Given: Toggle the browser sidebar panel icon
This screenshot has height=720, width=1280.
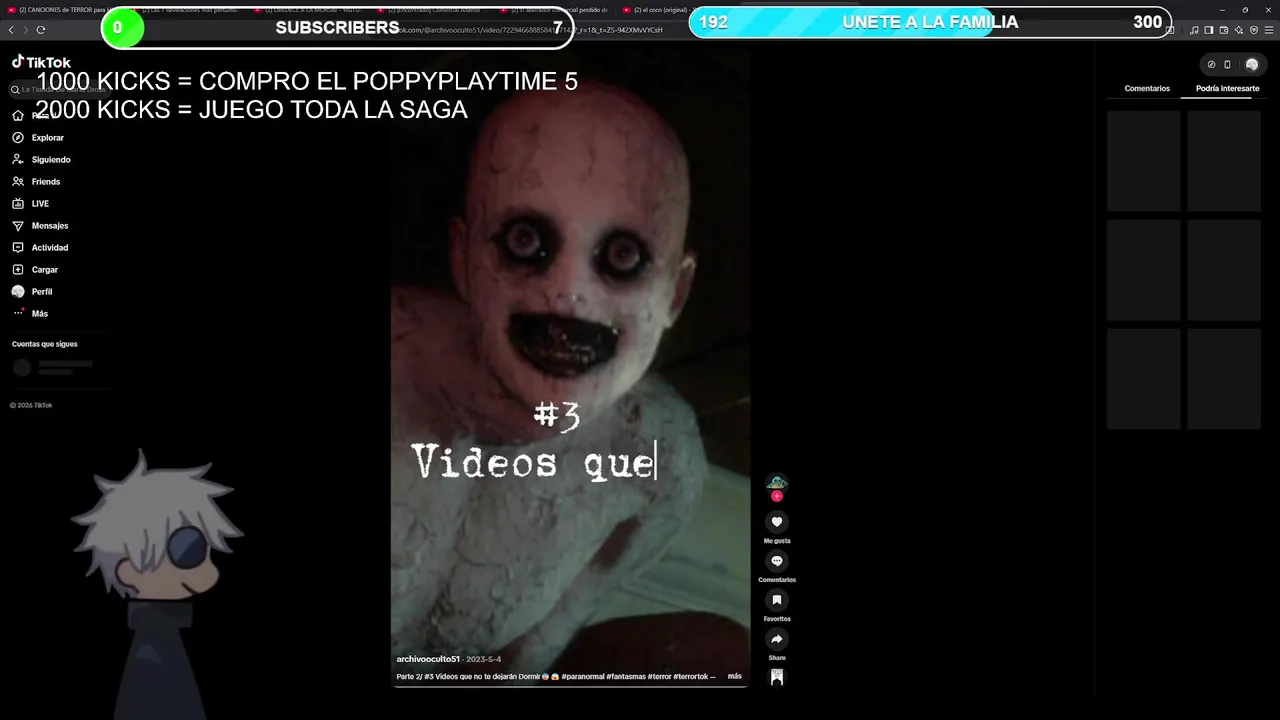Looking at the screenshot, I should pyautogui.click(x=1209, y=30).
